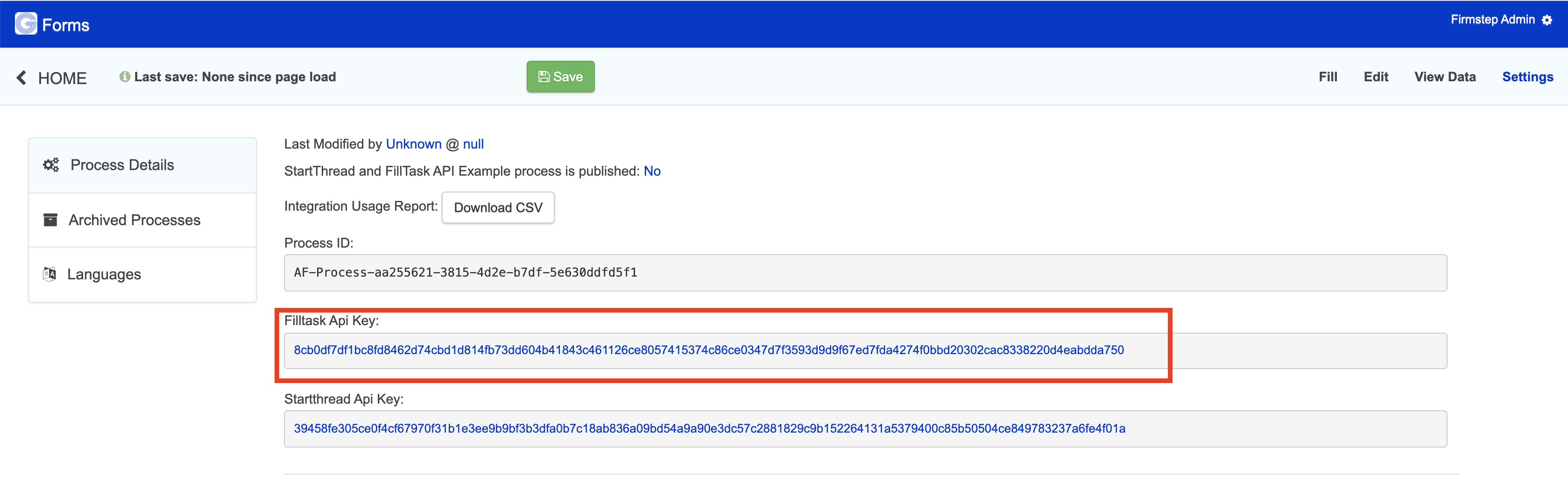
Task: Click the HOME link
Action: 62,78
